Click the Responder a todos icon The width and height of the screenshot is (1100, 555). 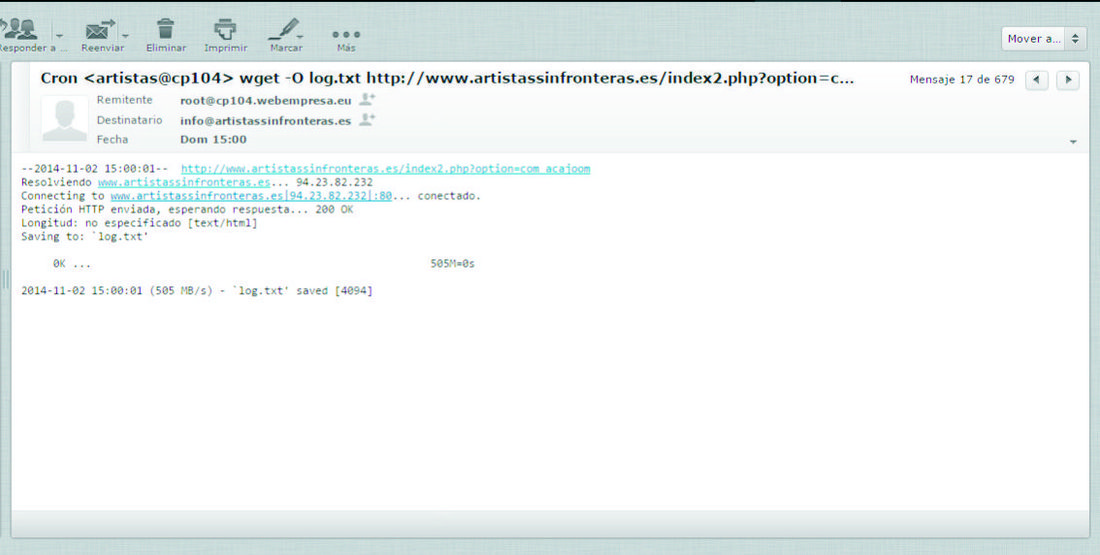(20, 29)
